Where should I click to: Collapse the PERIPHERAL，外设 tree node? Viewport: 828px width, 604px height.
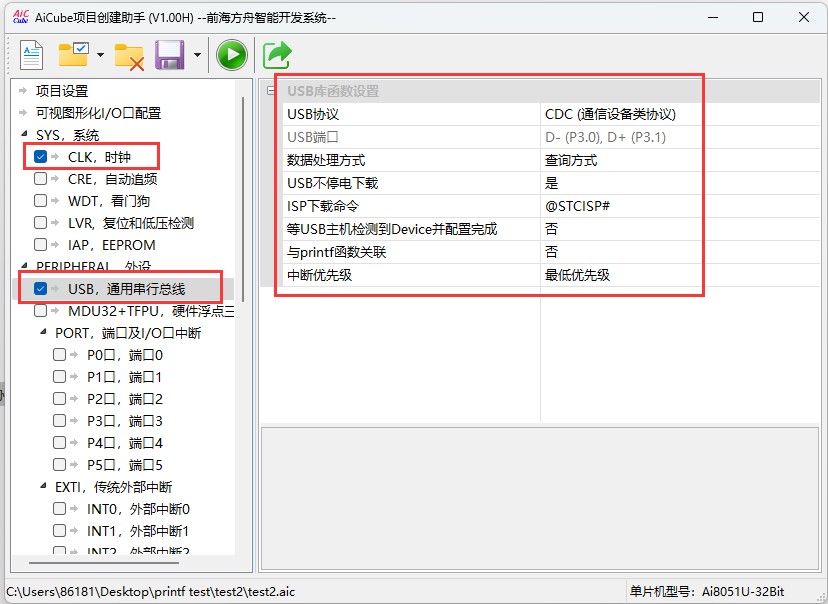point(24,265)
